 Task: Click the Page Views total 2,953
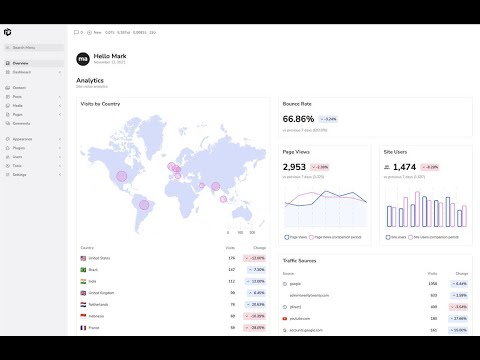click(x=294, y=167)
